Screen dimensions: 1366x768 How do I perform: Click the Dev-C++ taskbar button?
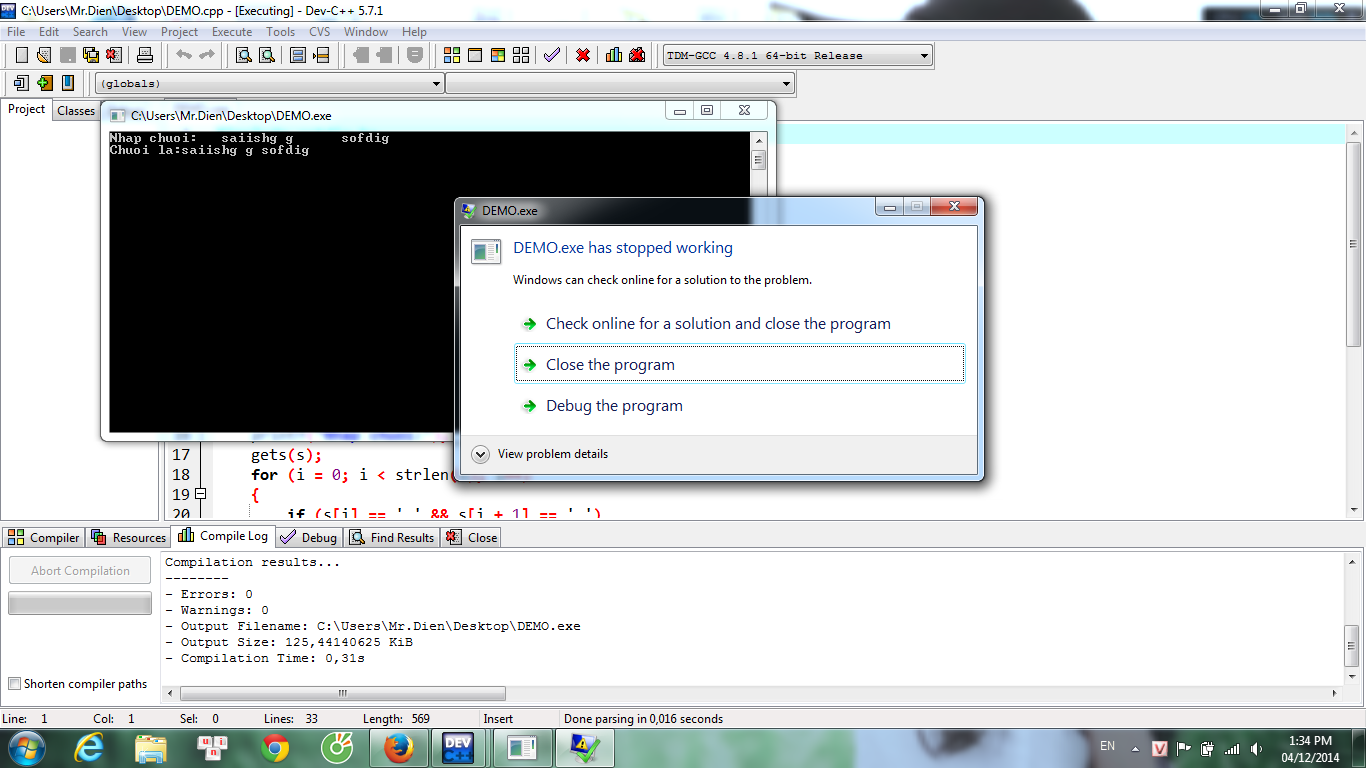coord(459,748)
